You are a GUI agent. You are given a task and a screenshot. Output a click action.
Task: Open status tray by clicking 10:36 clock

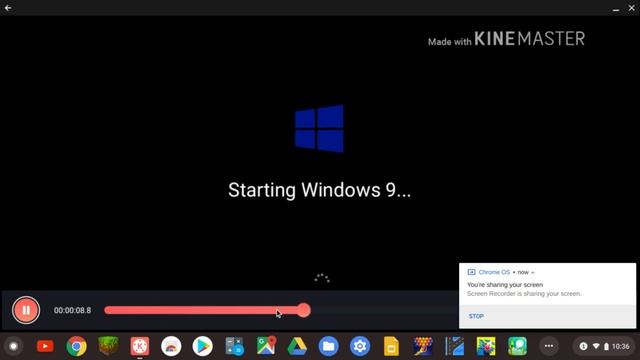click(x=620, y=347)
